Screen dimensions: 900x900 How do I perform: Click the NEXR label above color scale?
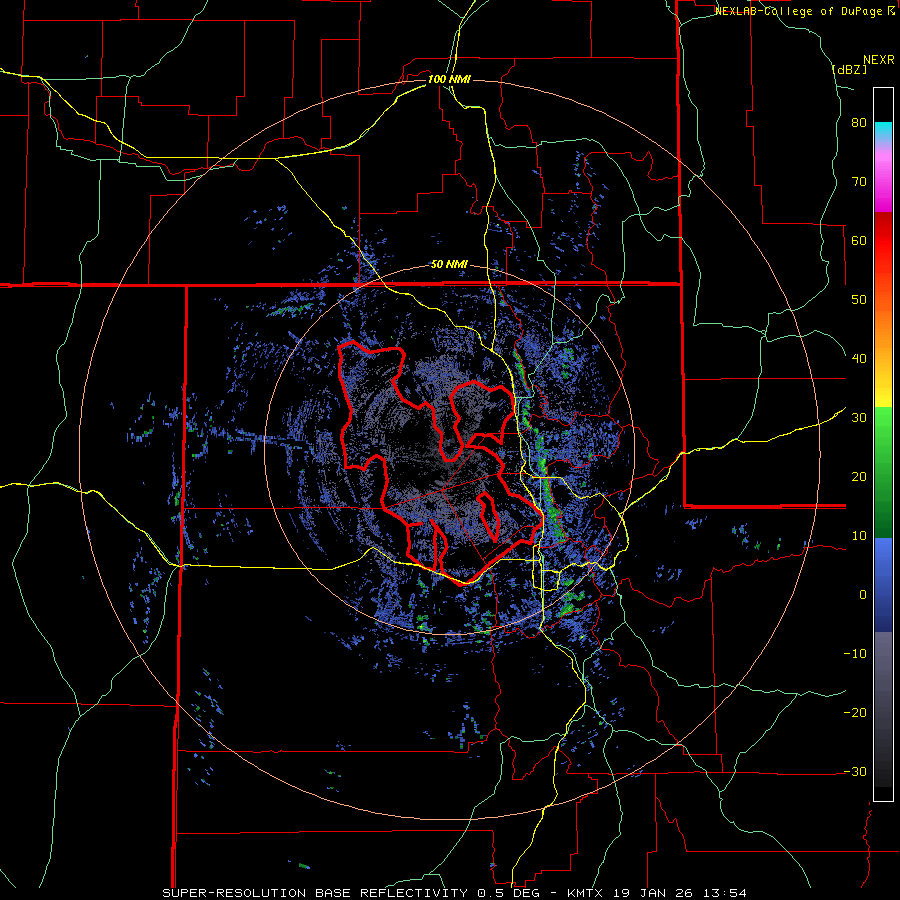pos(879,60)
